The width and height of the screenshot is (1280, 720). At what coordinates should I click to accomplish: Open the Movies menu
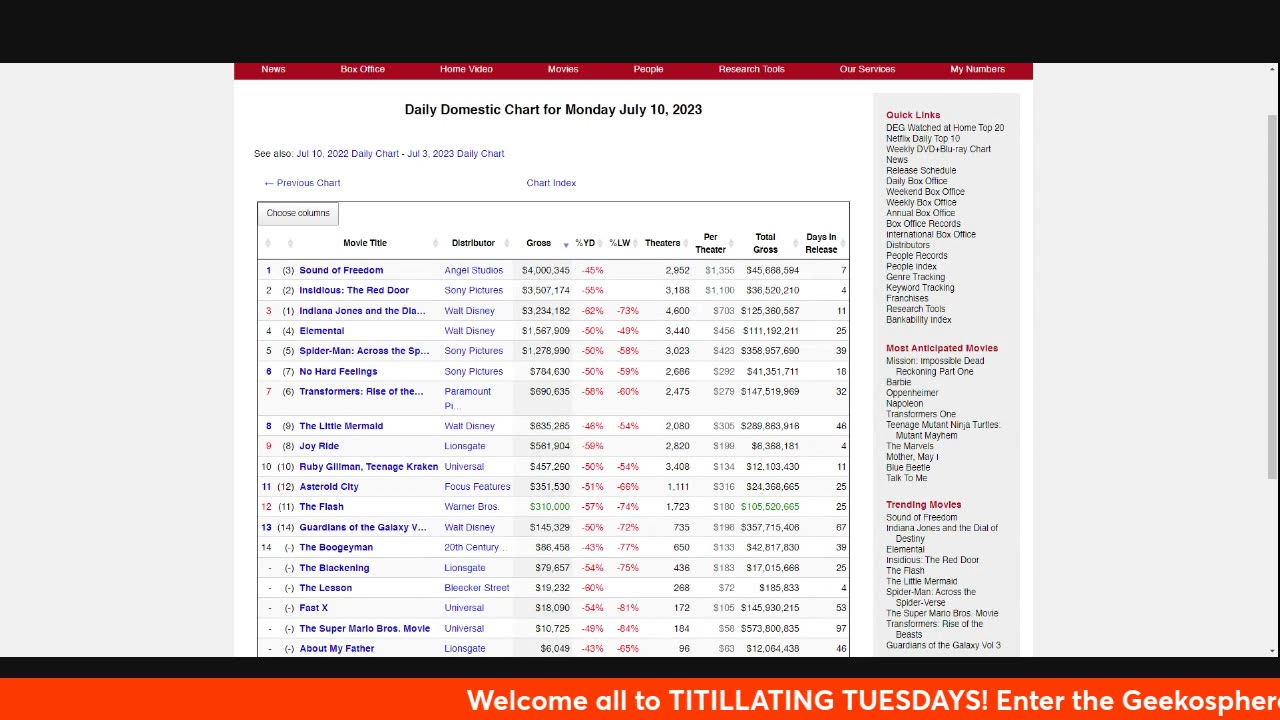pyautogui.click(x=563, y=69)
